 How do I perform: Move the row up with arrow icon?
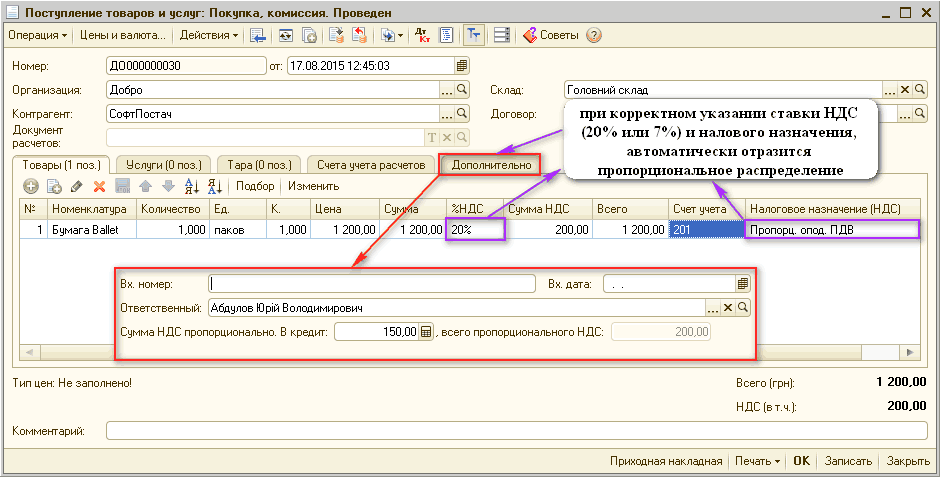(x=145, y=186)
